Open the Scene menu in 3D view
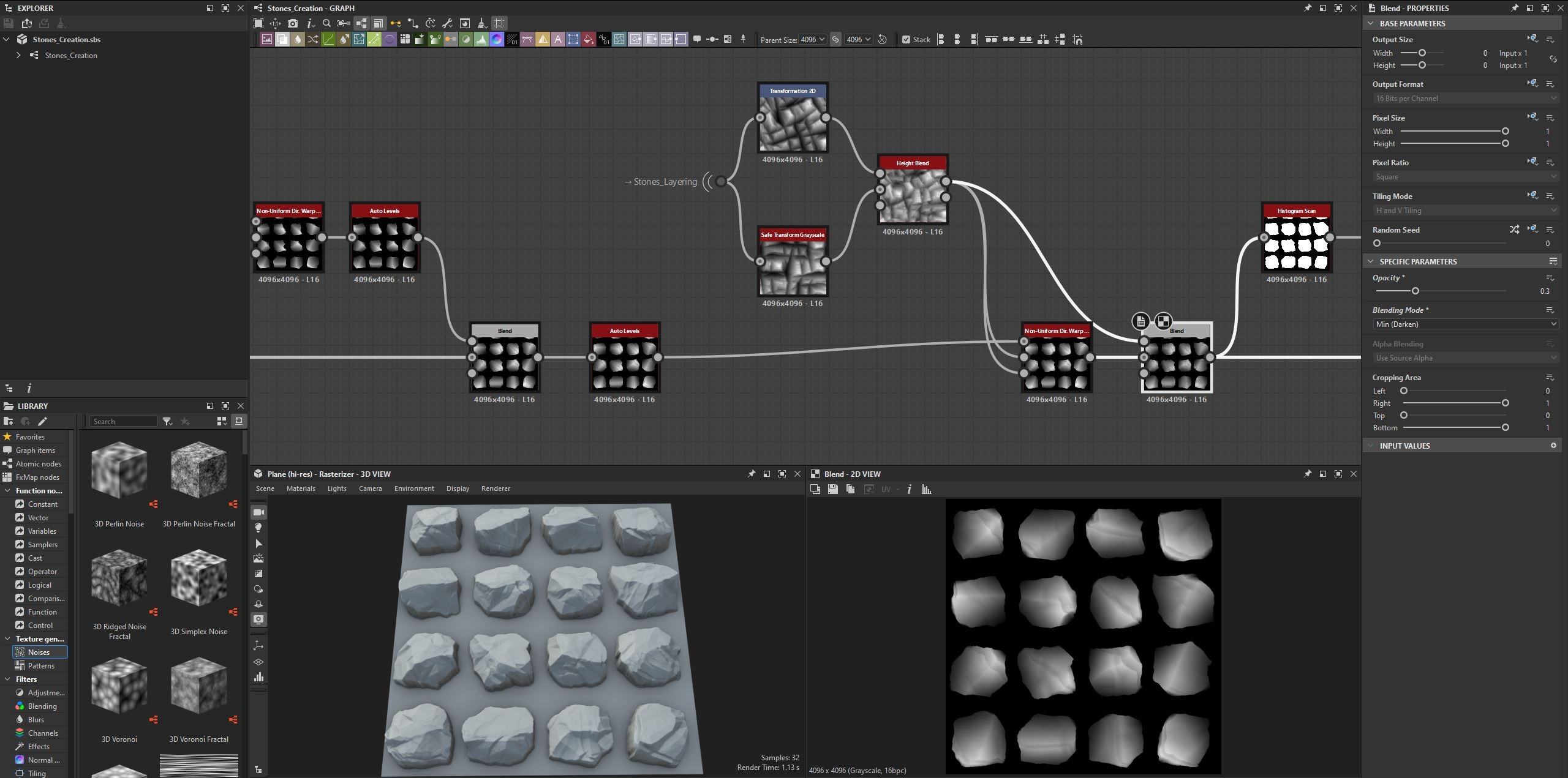The width and height of the screenshot is (1568, 778). tap(265, 488)
